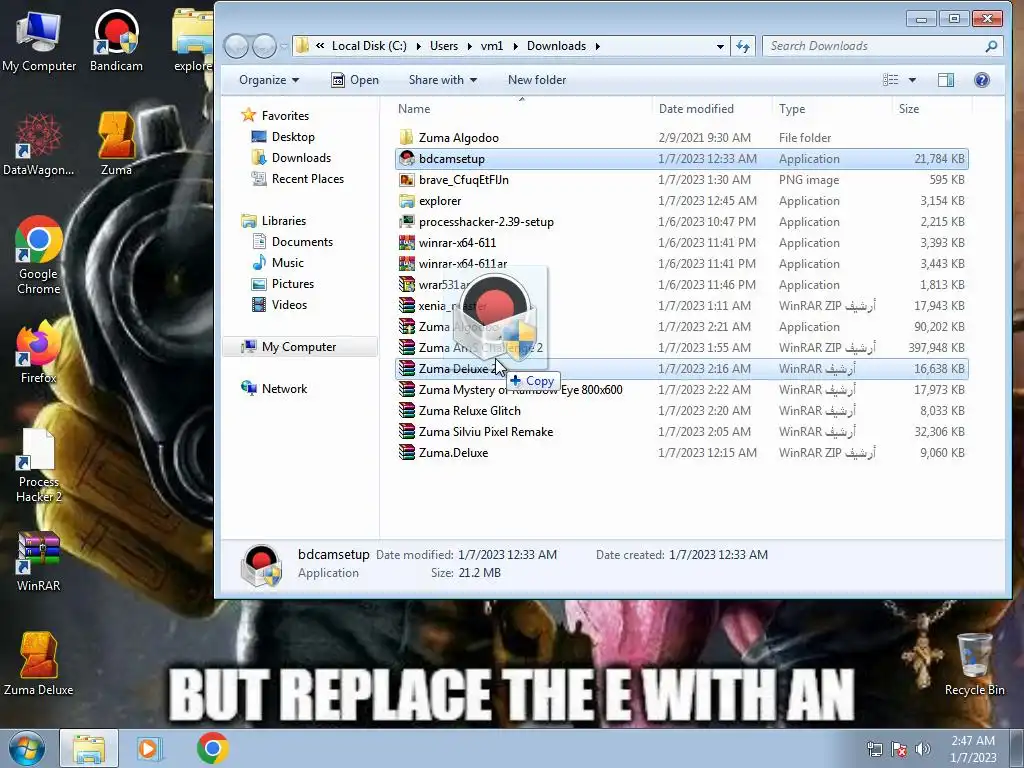Viewport: 1024px width, 768px height.
Task: Select explorer application file
Action: pyautogui.click(x=682, y=200)
